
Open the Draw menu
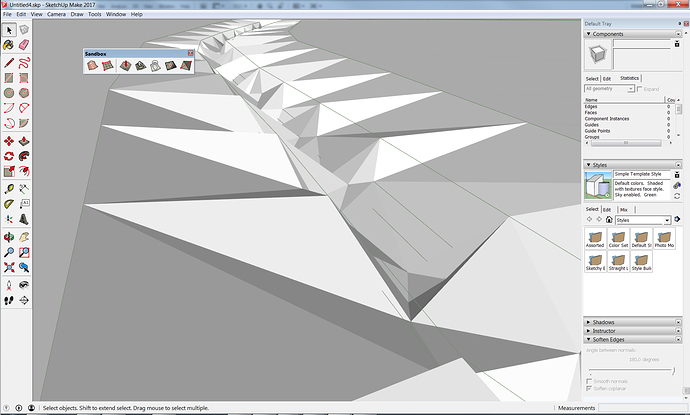[x=77, y=14]
